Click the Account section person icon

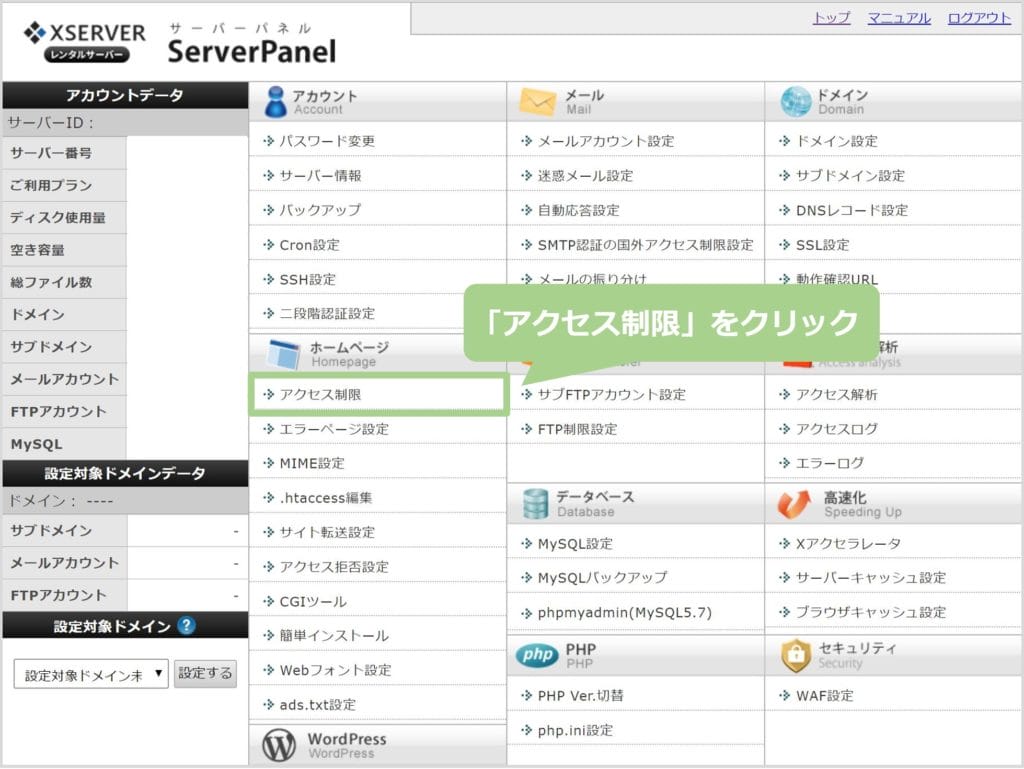[x=275, y=102]
